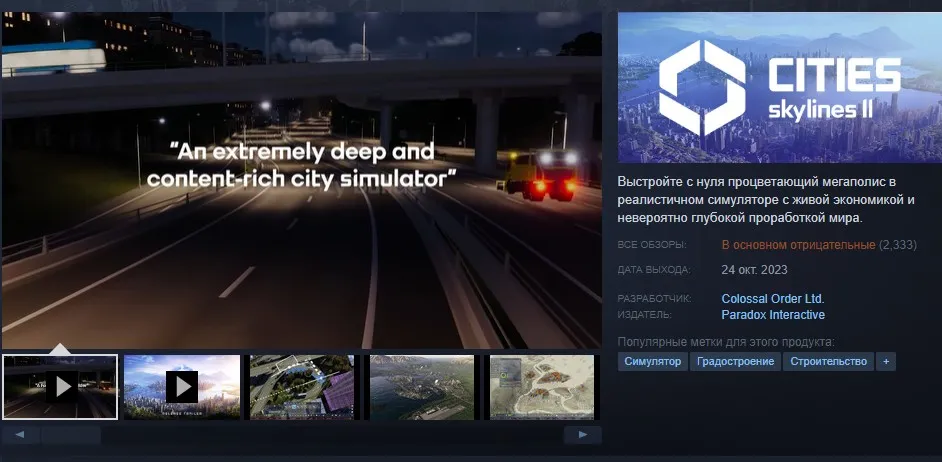Click the left arrow of the thumbnail strip
Image resolution: width=942 pixels, height=462 pixels.
click(20, 435)
